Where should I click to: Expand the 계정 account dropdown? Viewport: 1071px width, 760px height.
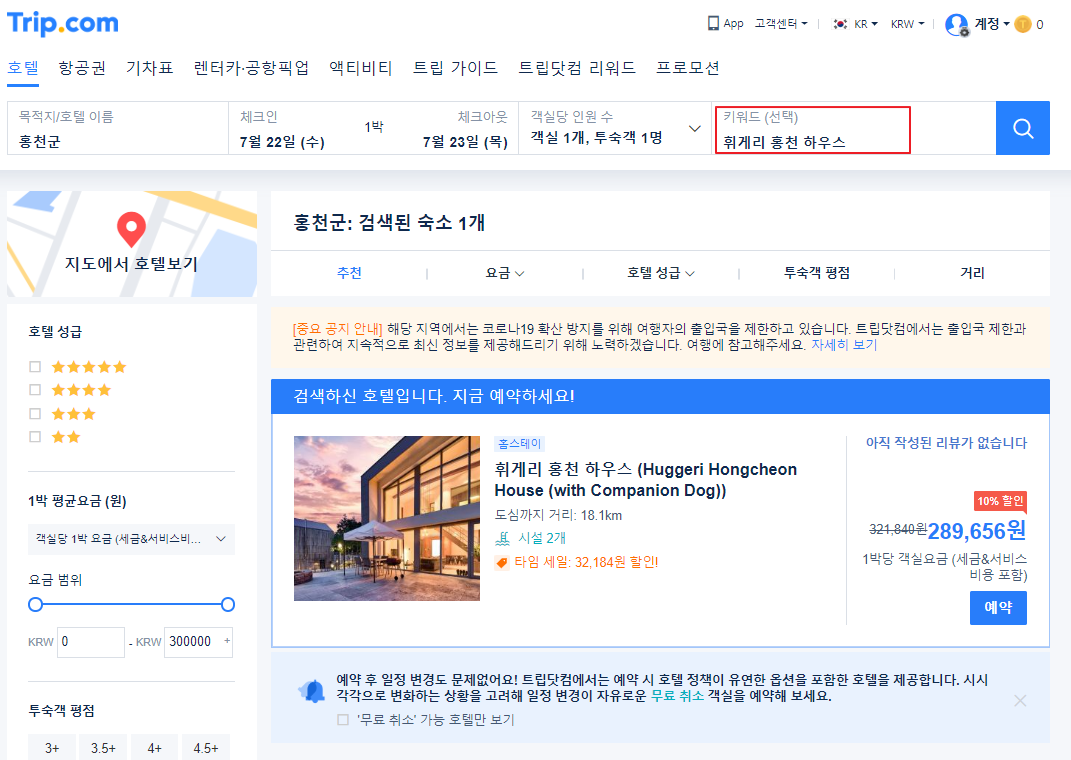click(992, 24)
